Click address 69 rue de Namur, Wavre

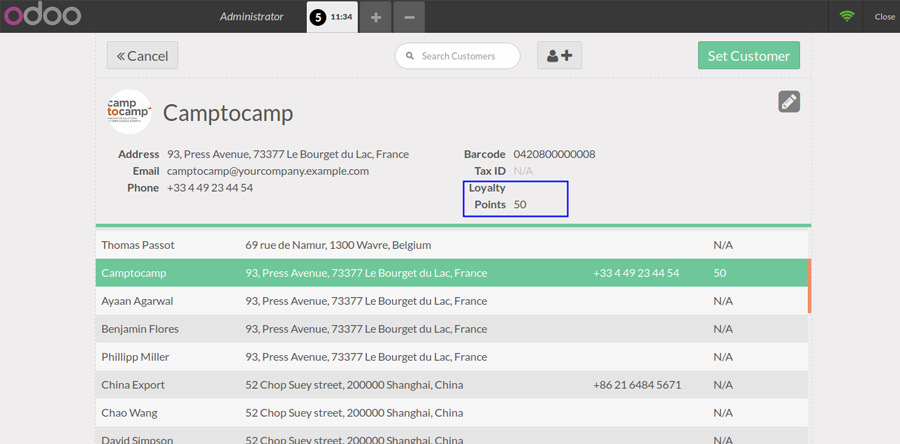point(338,245)
